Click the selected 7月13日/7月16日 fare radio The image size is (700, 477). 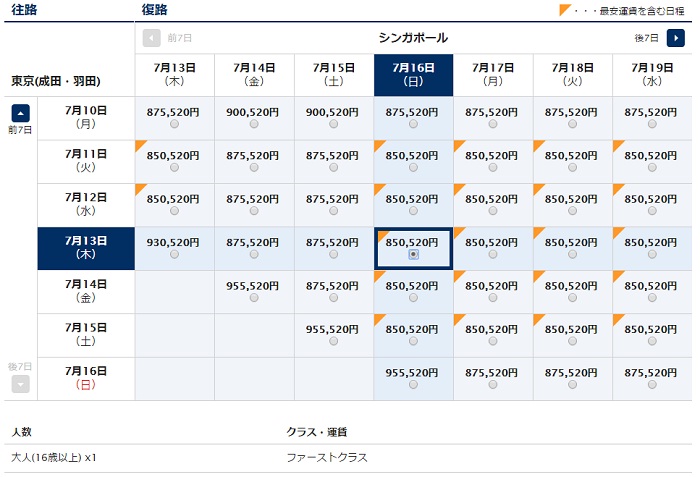[x=413, y=254]
